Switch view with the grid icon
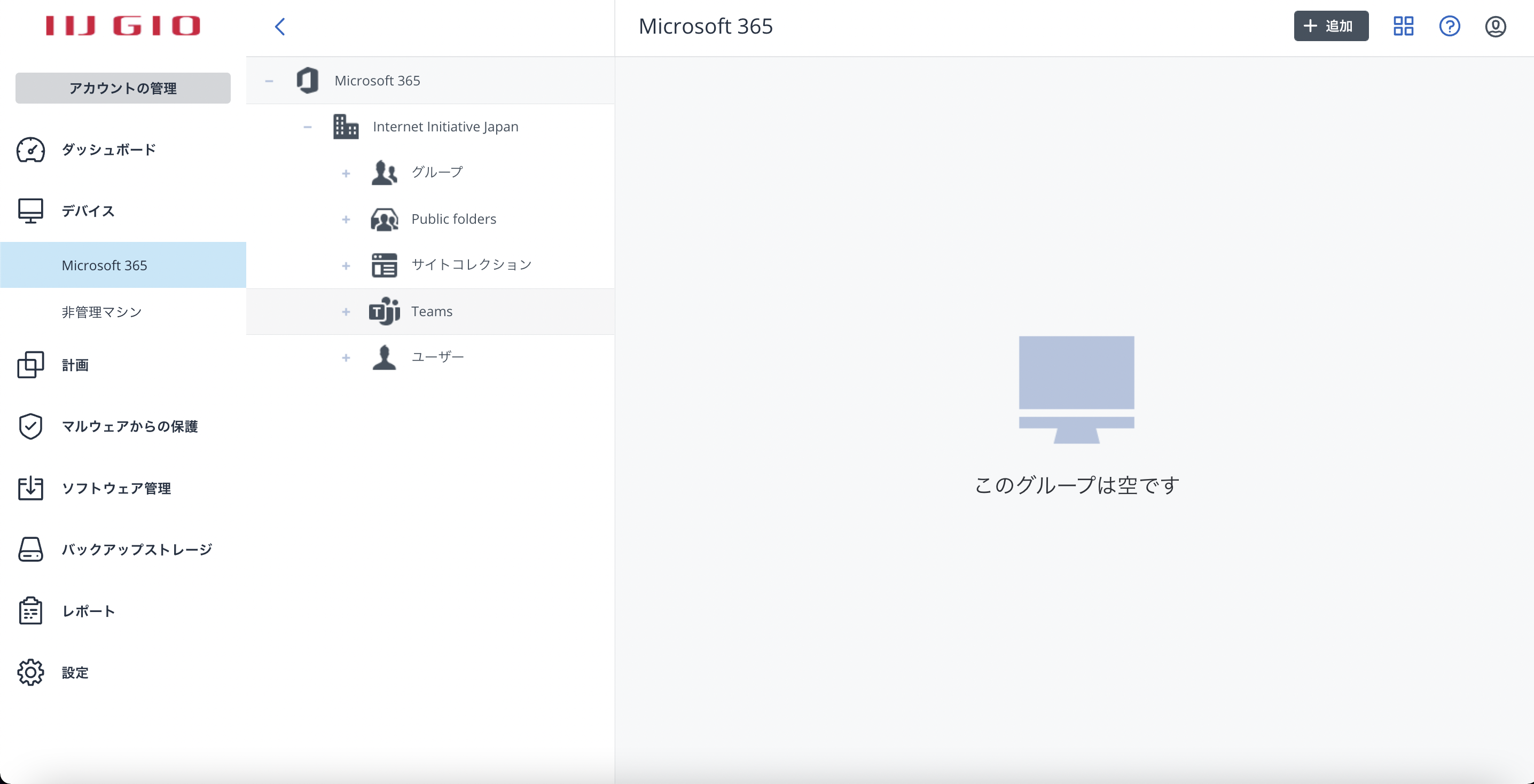This screenshot has height=784, width=1534. 1403,26
